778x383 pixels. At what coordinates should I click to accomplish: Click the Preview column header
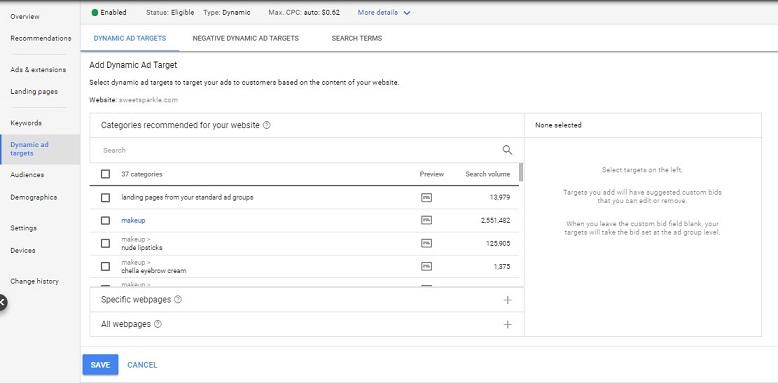432,174
